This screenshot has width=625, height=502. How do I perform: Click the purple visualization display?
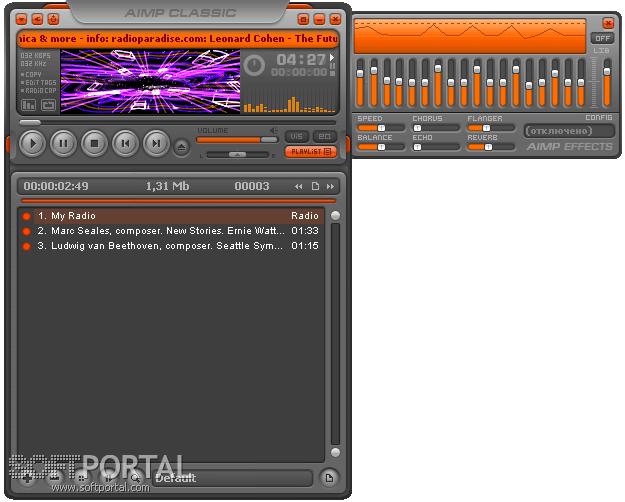click(x=150, y=81)
